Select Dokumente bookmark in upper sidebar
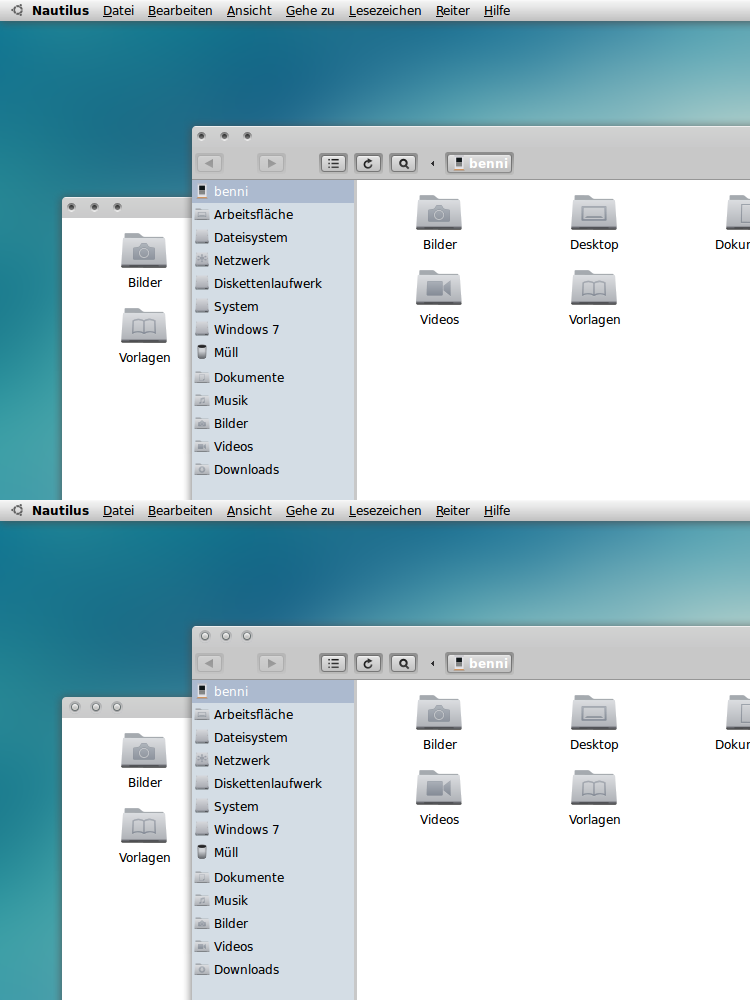Image resolution: width=750 pixels, height=1000 pixels. (273, 378)
